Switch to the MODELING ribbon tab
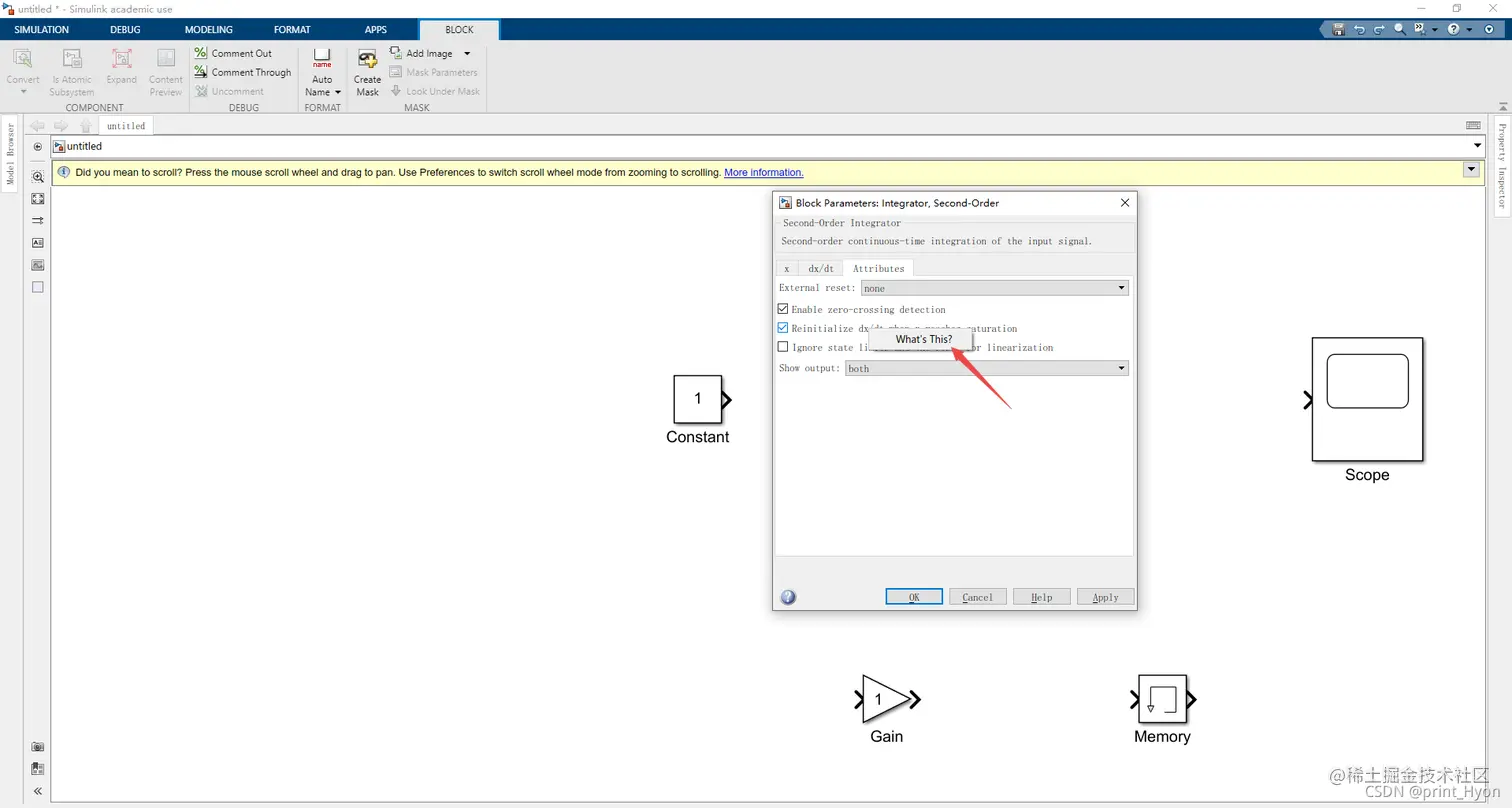 coord(208,30)
